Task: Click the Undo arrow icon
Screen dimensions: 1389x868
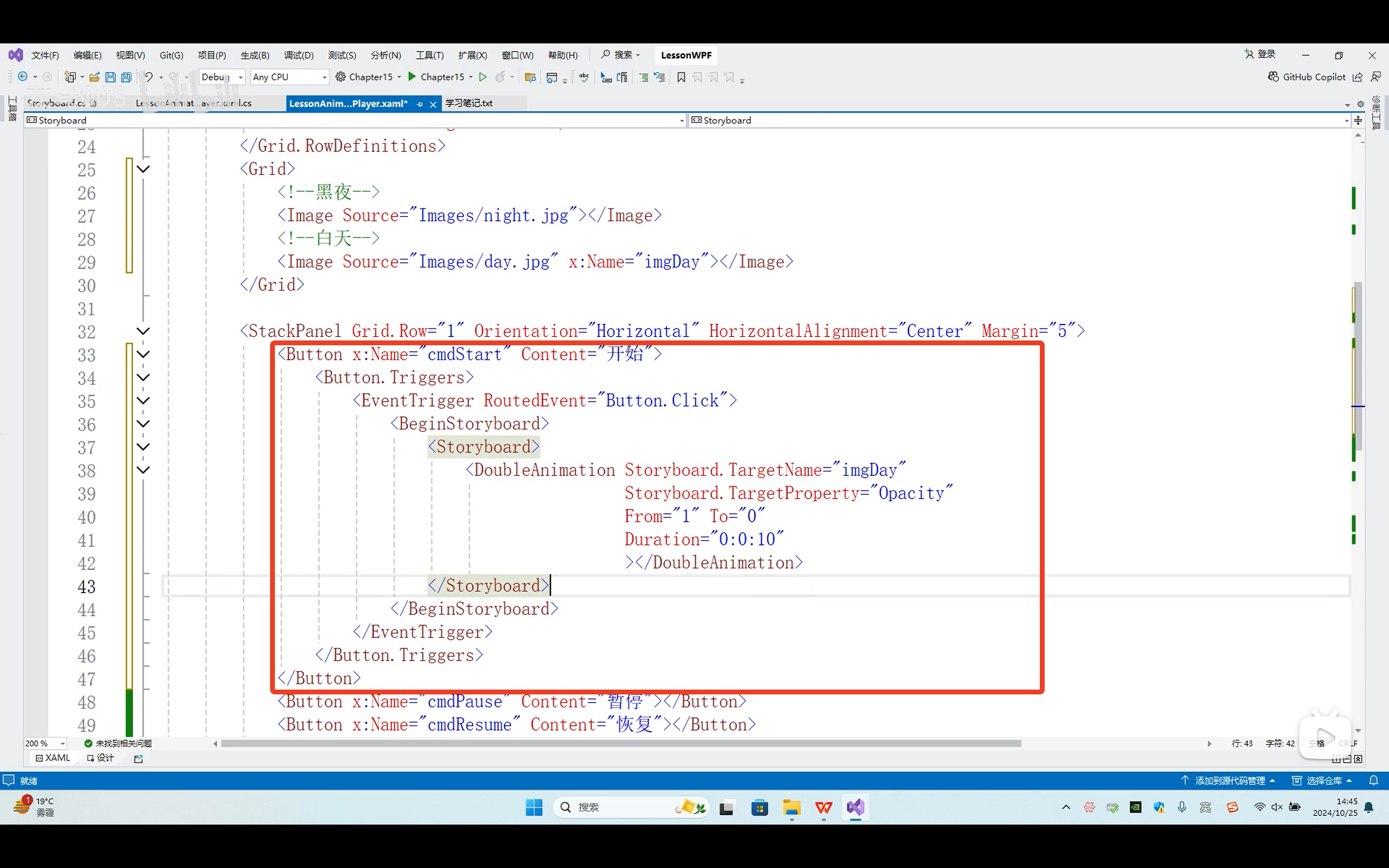Action: (x=148, y=77)
